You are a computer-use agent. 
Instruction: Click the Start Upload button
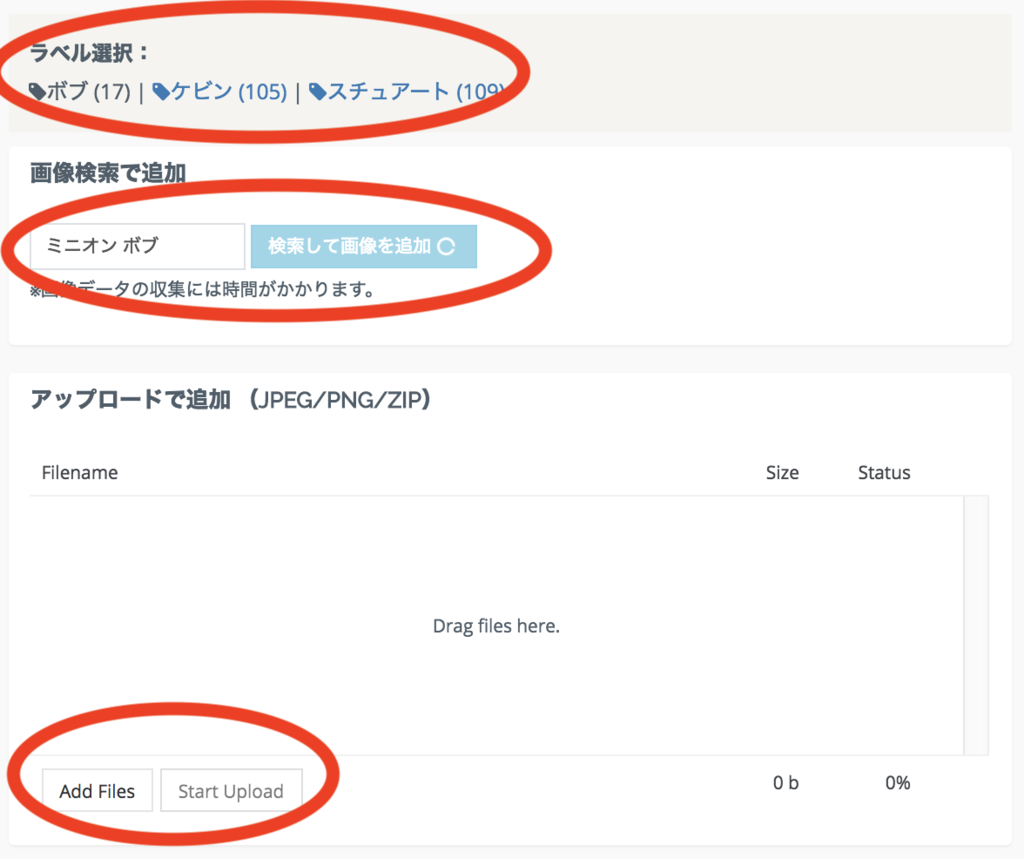(x=231, y=790)
